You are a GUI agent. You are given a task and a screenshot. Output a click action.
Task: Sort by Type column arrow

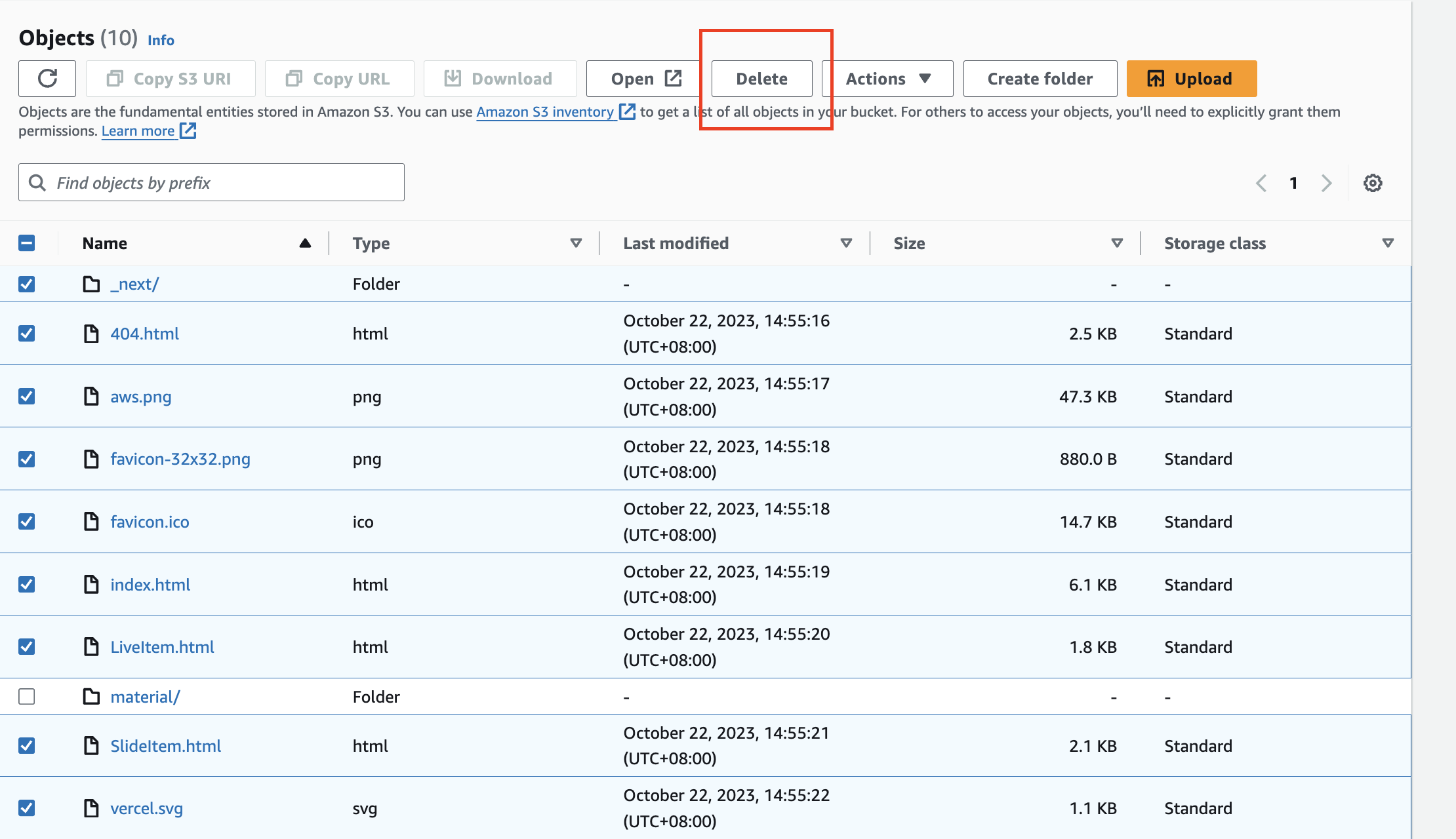click(x=576, y=243)
